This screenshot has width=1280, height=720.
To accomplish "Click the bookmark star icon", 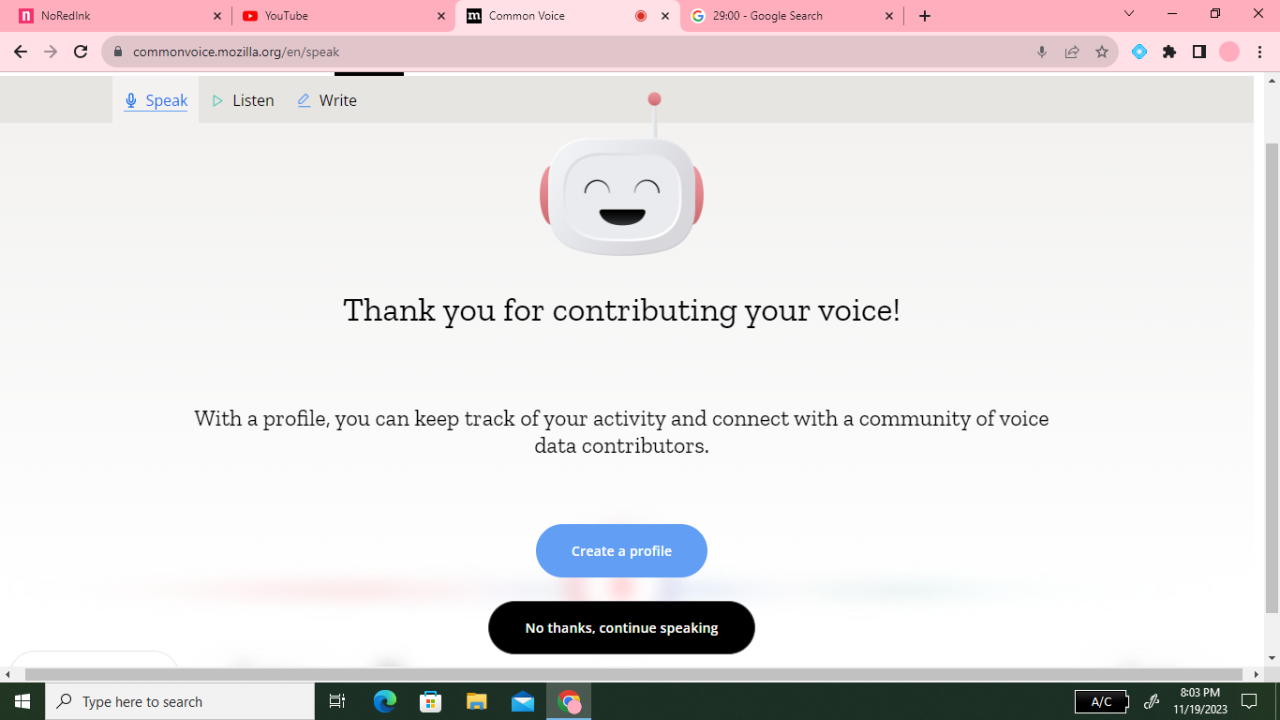I will (1102, 52).
